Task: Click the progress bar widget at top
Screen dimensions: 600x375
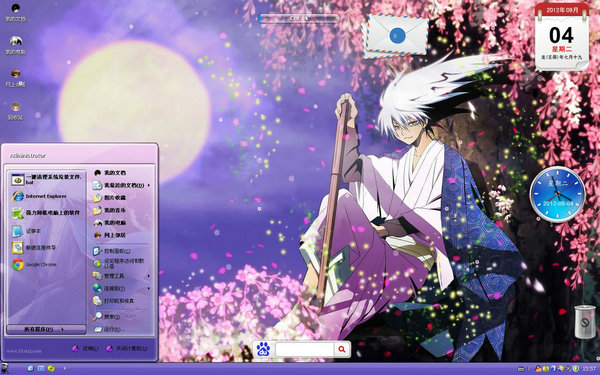Action: click(298, 18)
